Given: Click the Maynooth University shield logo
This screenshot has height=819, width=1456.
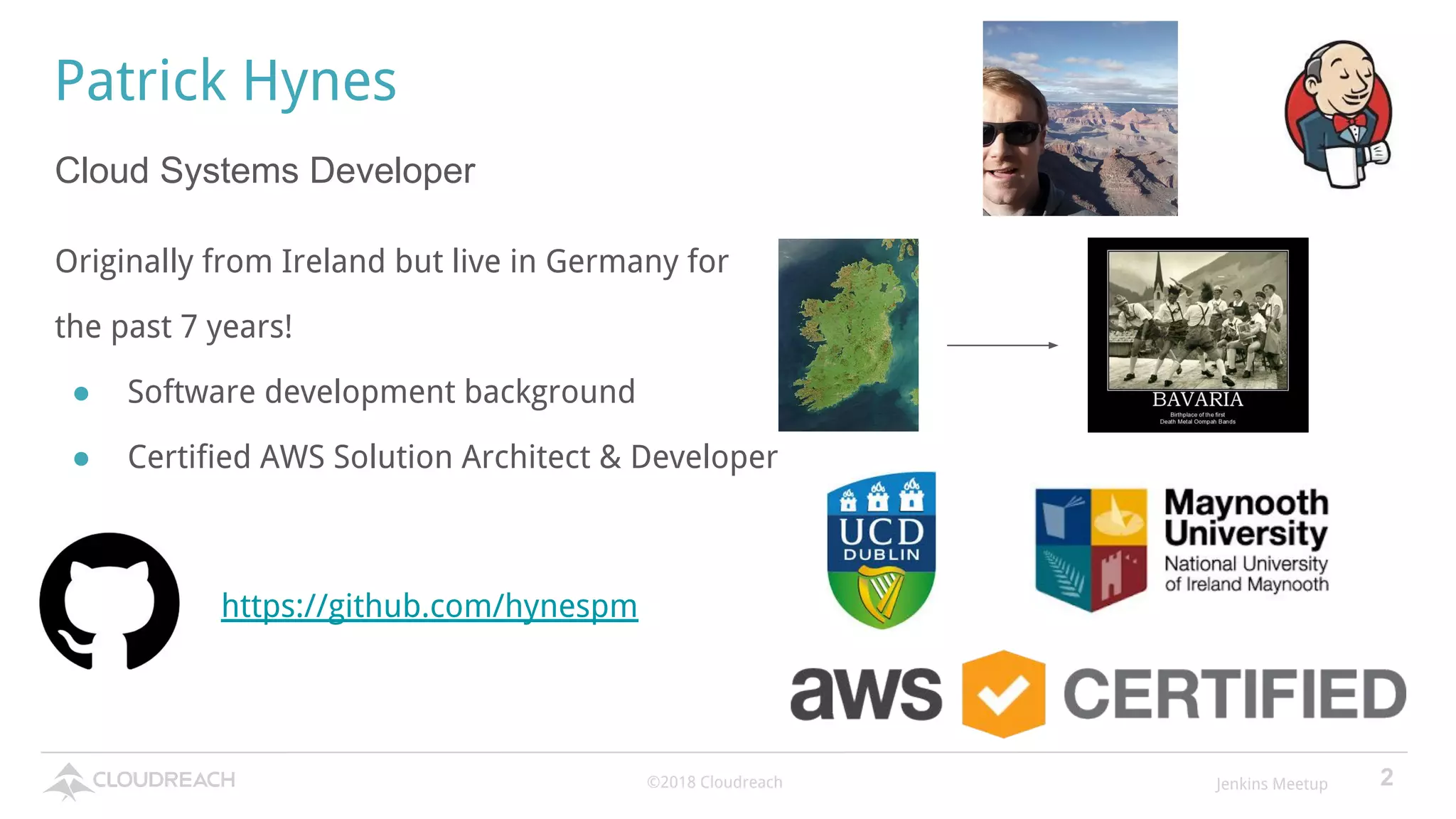Looking at the screenshot, I should coord(1091,549).
